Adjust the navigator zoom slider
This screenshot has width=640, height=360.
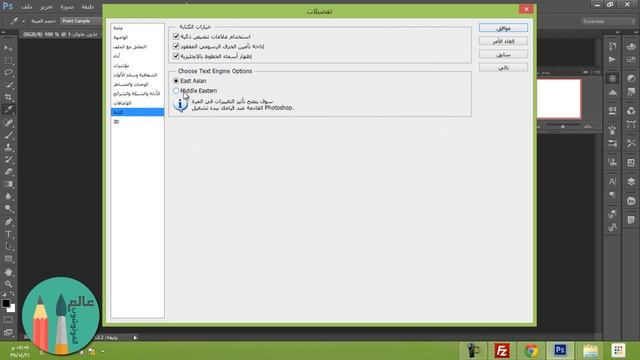pyautogui.click(x=562, y=127)
